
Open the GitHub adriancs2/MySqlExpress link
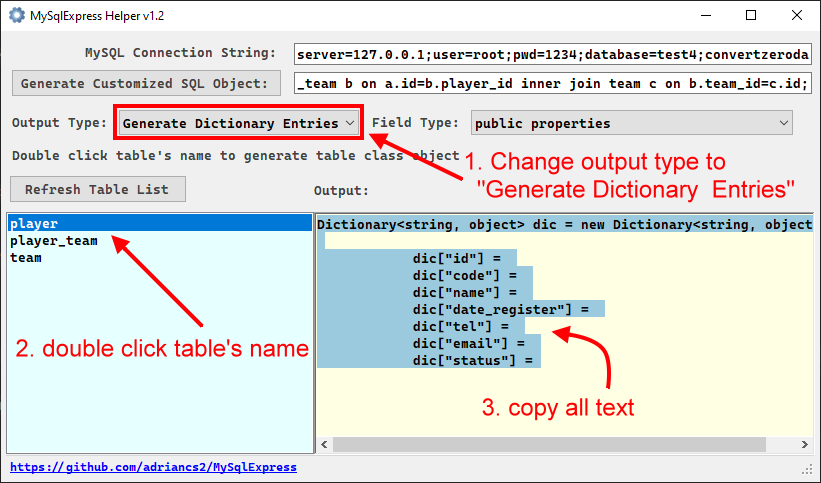click(153, 467)
